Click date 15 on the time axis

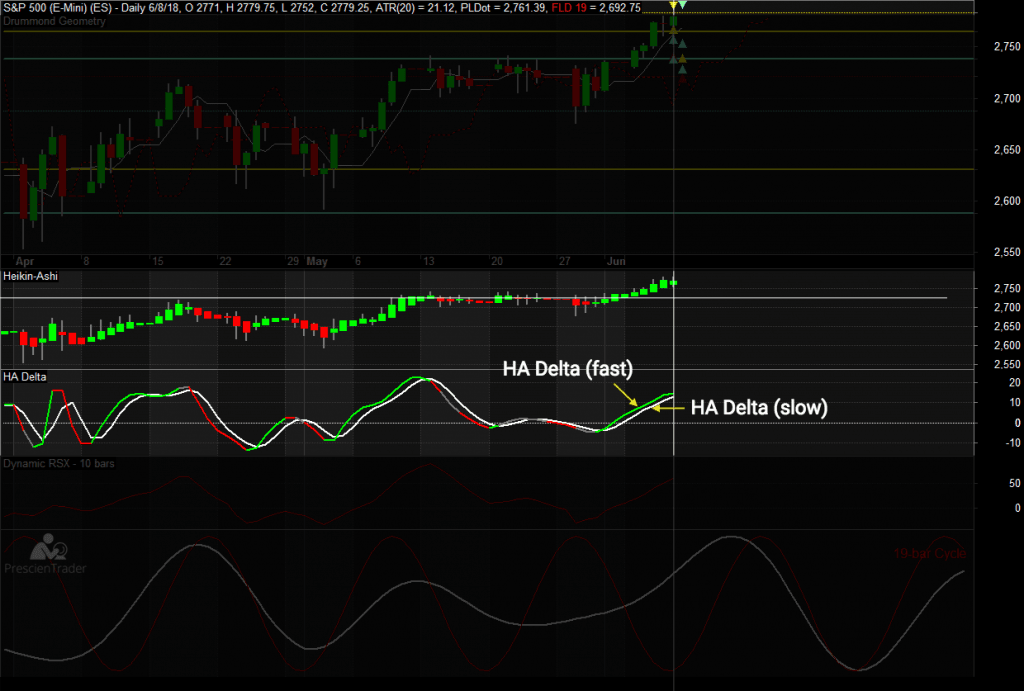coord(157,261)
